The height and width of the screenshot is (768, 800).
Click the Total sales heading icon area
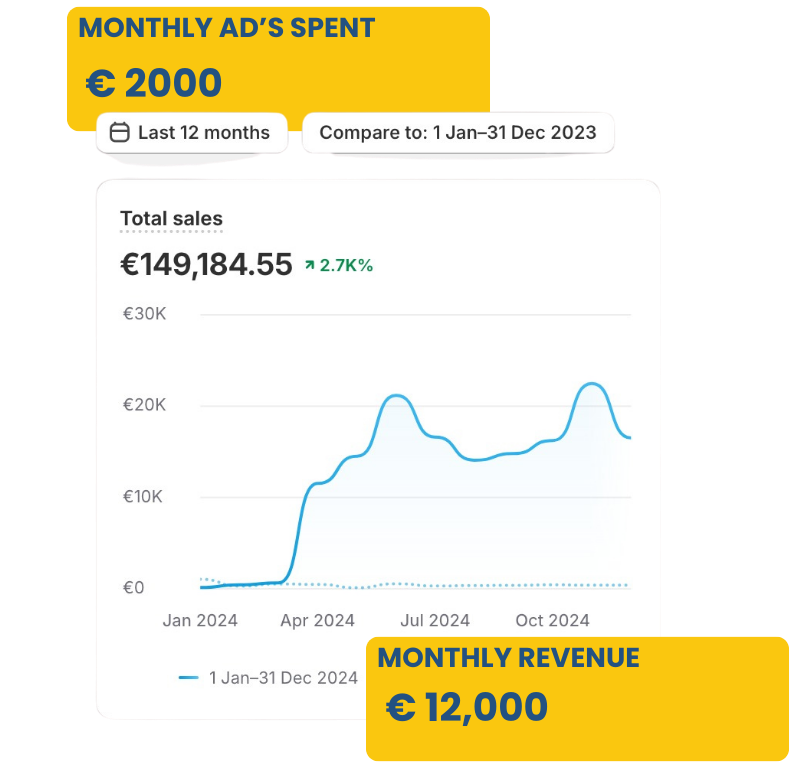pos(171,218)
